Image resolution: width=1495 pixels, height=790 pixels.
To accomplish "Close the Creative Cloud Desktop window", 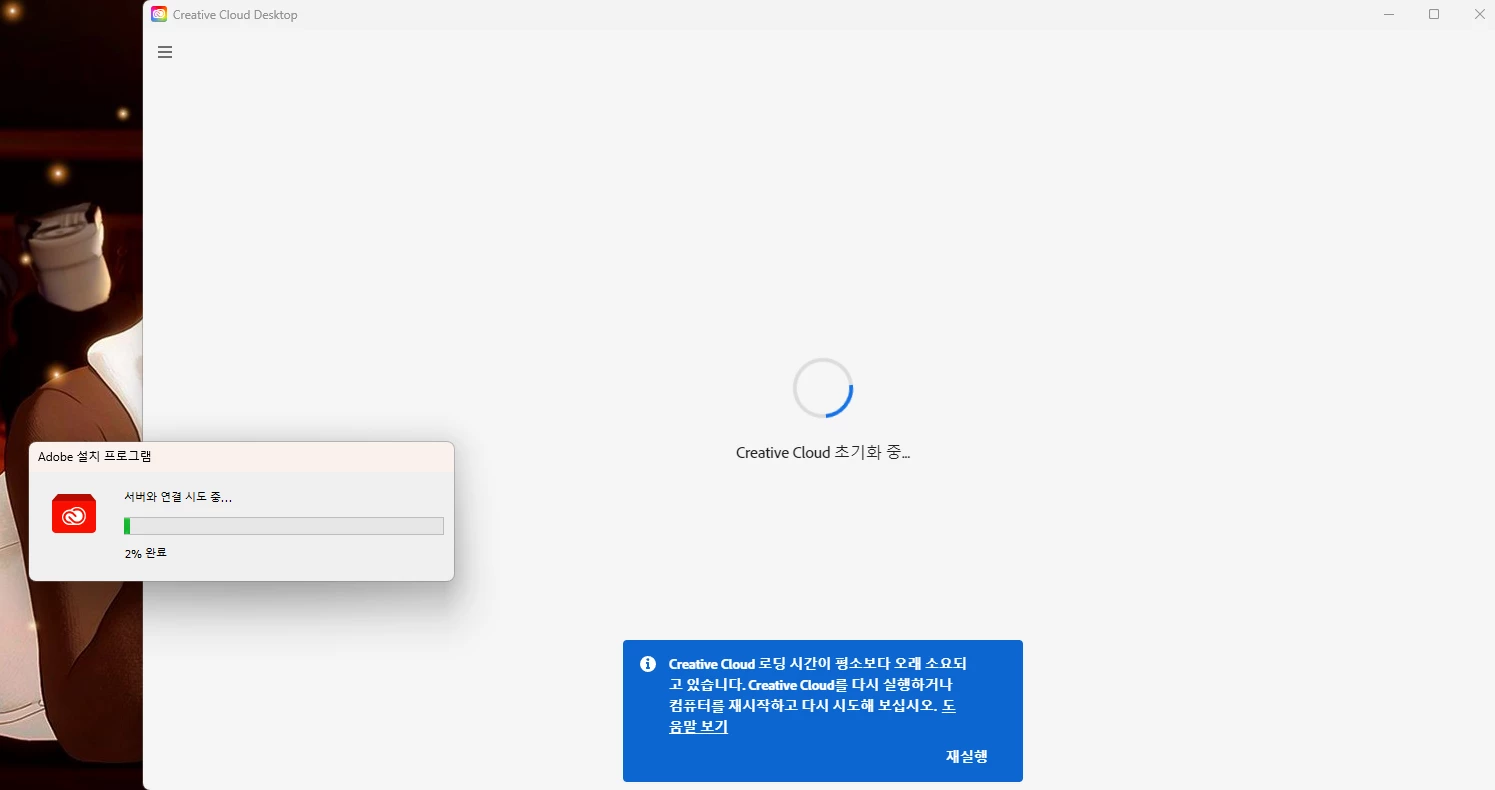I will [1479, 14].
